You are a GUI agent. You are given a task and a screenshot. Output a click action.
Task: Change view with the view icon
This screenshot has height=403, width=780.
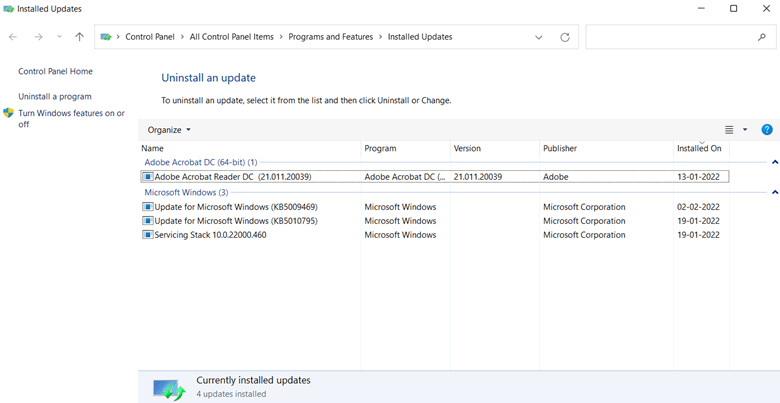[729, 130]
